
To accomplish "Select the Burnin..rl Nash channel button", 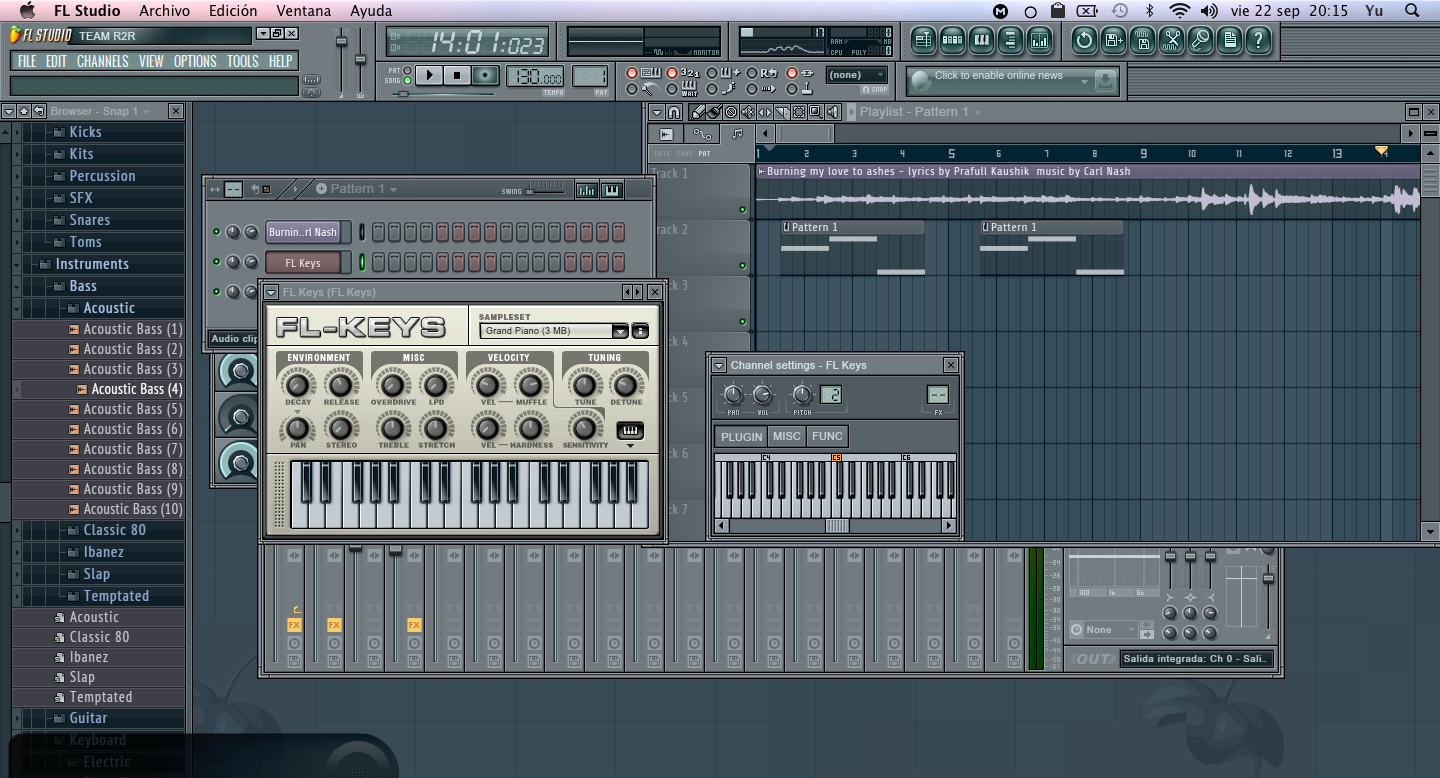I will click(303, 232).
